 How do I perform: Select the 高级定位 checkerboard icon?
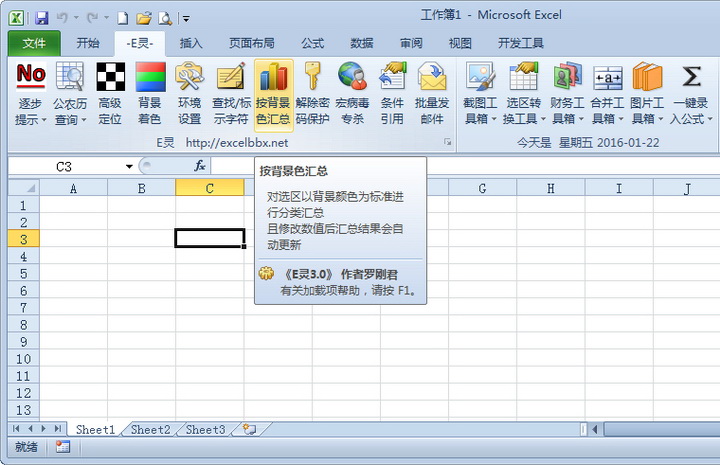[110, 76]
